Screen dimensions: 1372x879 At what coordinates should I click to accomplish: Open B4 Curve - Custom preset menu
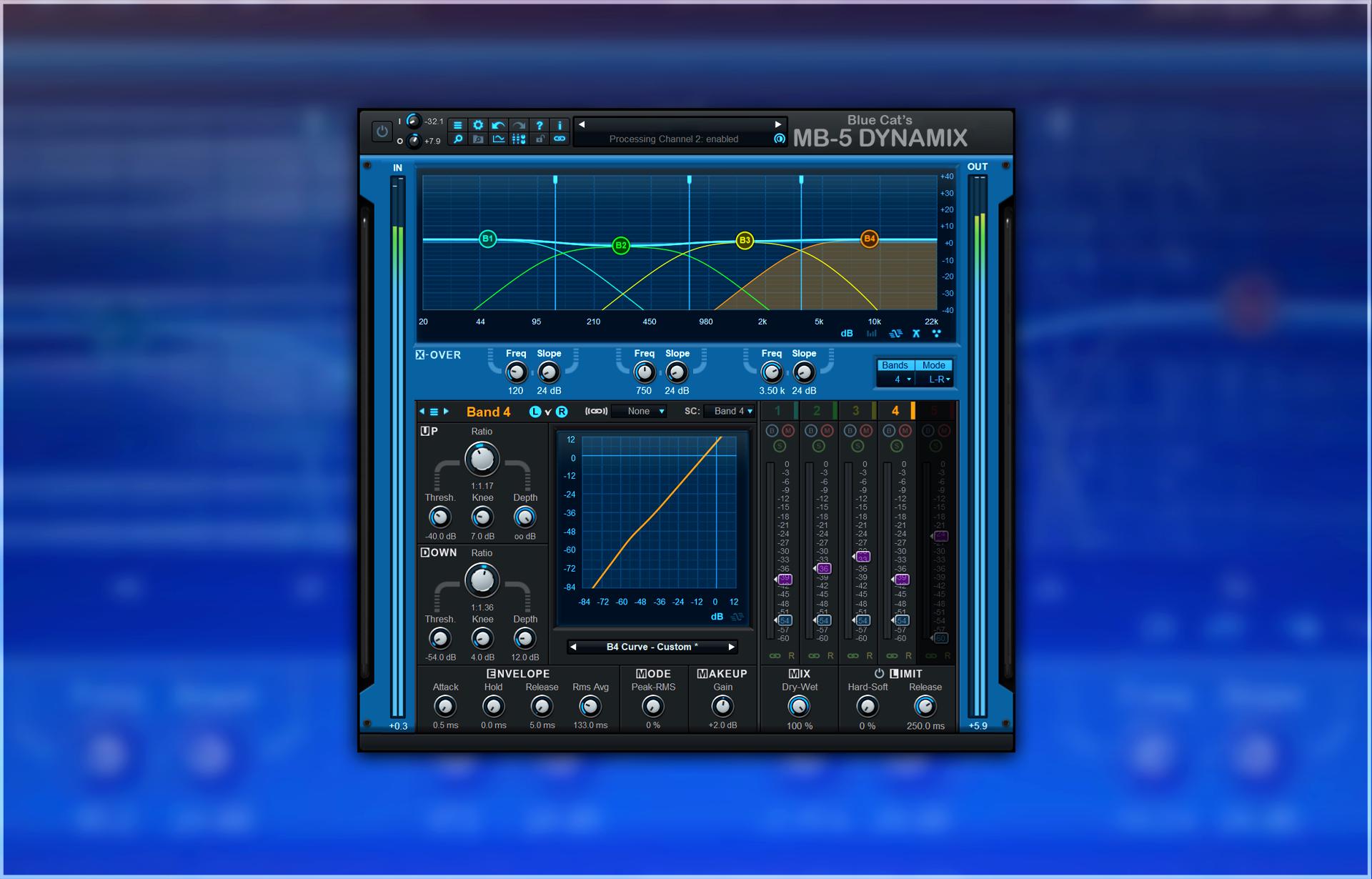(652, 647)
